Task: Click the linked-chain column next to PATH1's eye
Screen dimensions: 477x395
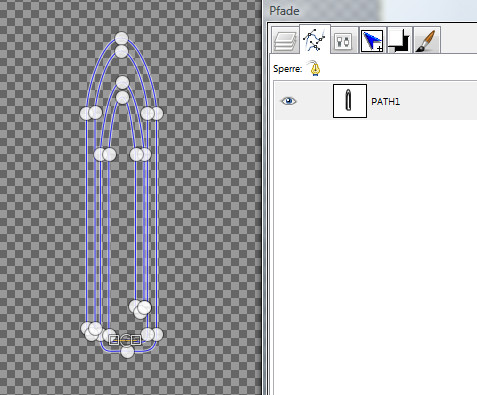Action: coord(315,101)
